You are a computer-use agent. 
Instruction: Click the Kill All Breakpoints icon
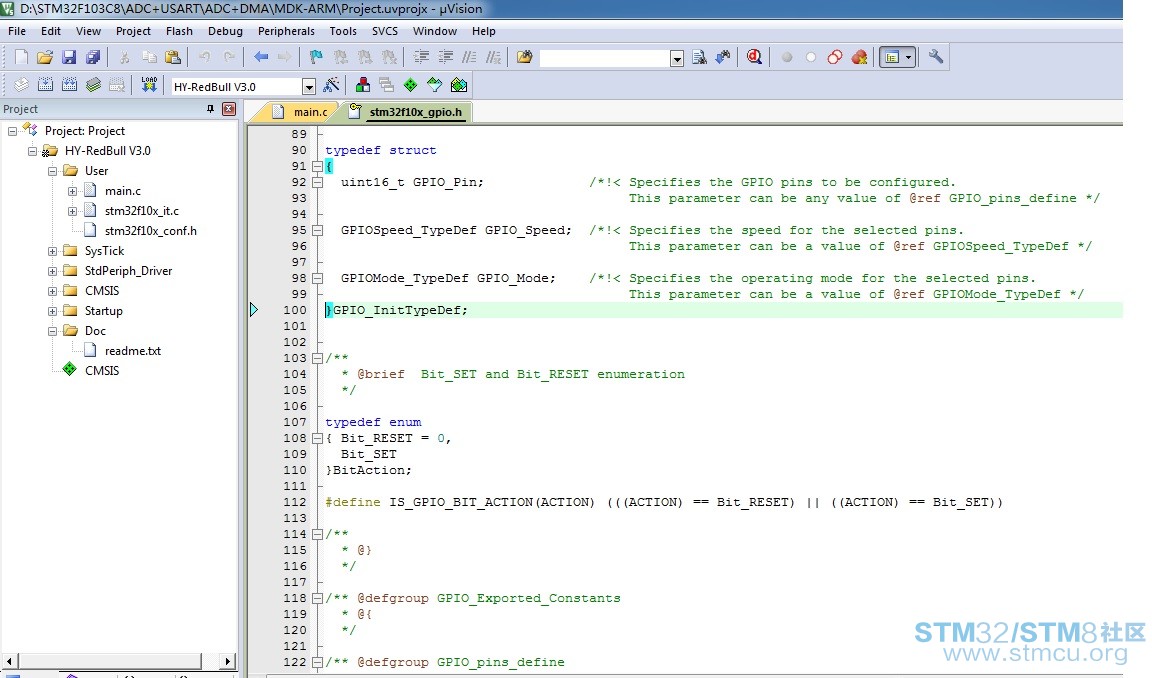pos(859,57)
